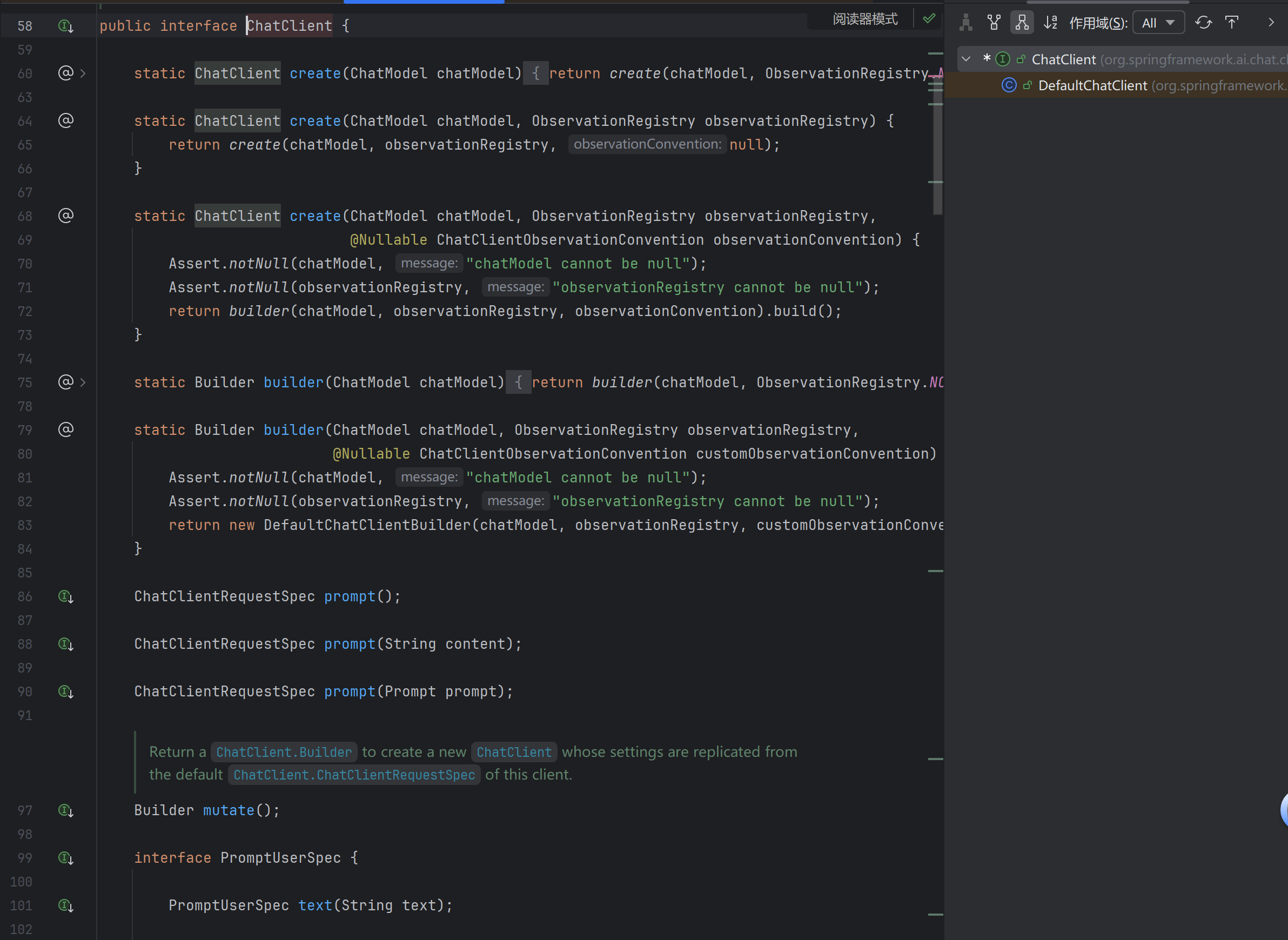Click the message: hint on line 82

click(x=515, y=501)
